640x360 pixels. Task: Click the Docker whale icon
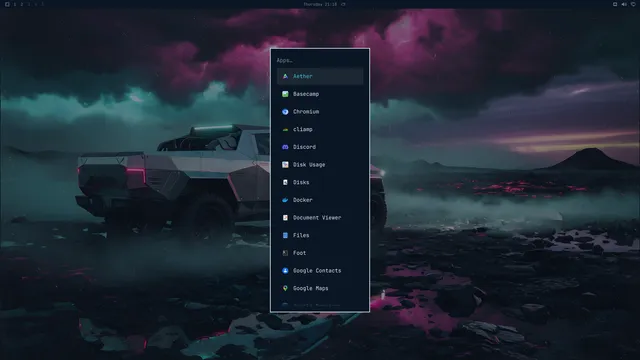coord(285,200)
